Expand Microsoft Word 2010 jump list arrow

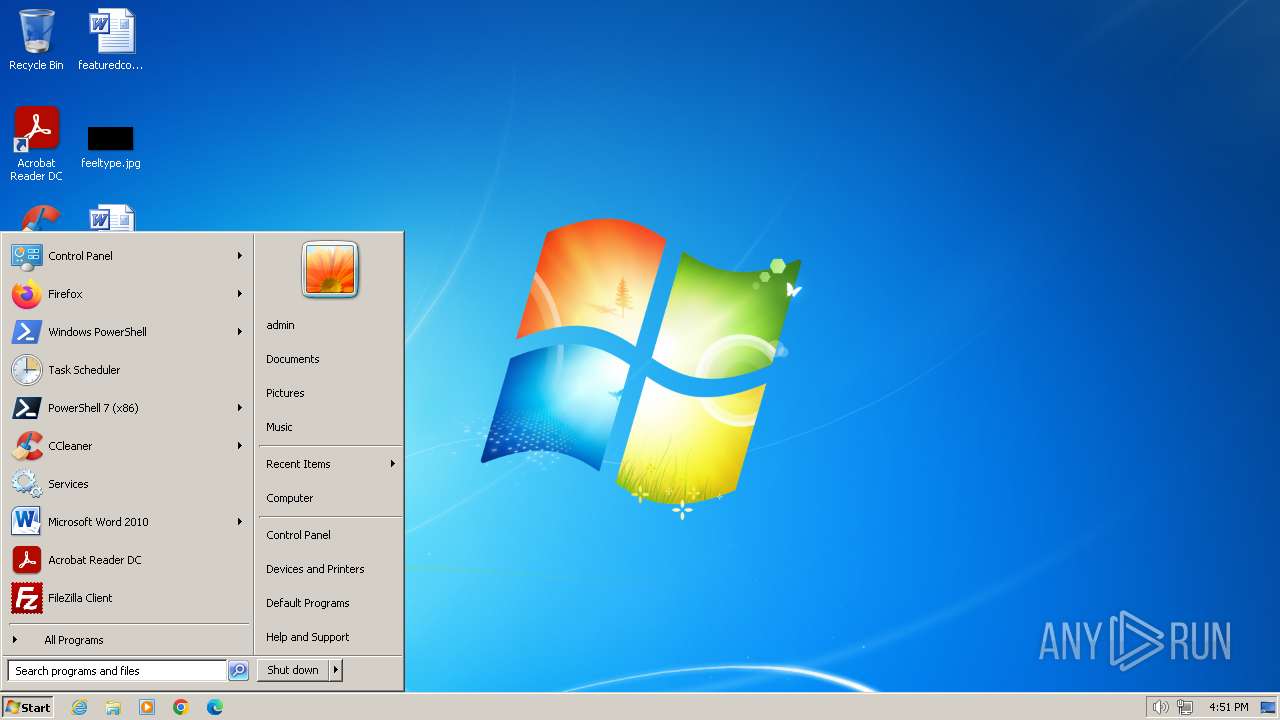[240, 522]
